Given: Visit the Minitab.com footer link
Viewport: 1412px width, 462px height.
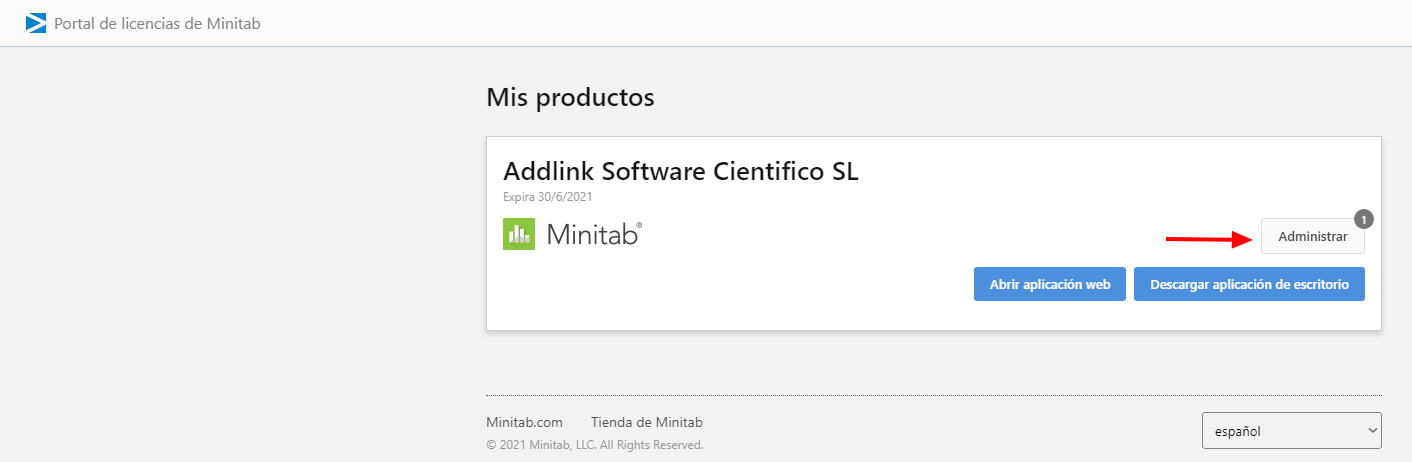Looking at the screenshot, I should click(524, 422).
